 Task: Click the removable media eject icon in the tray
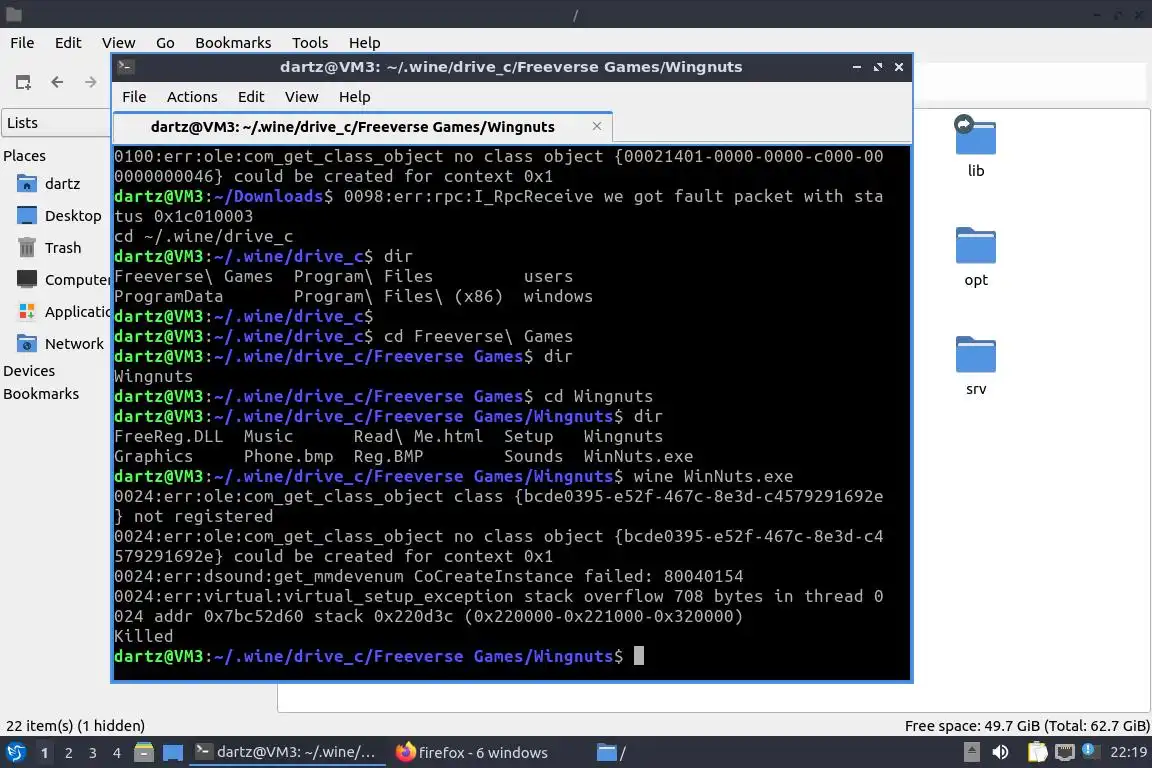971,752
